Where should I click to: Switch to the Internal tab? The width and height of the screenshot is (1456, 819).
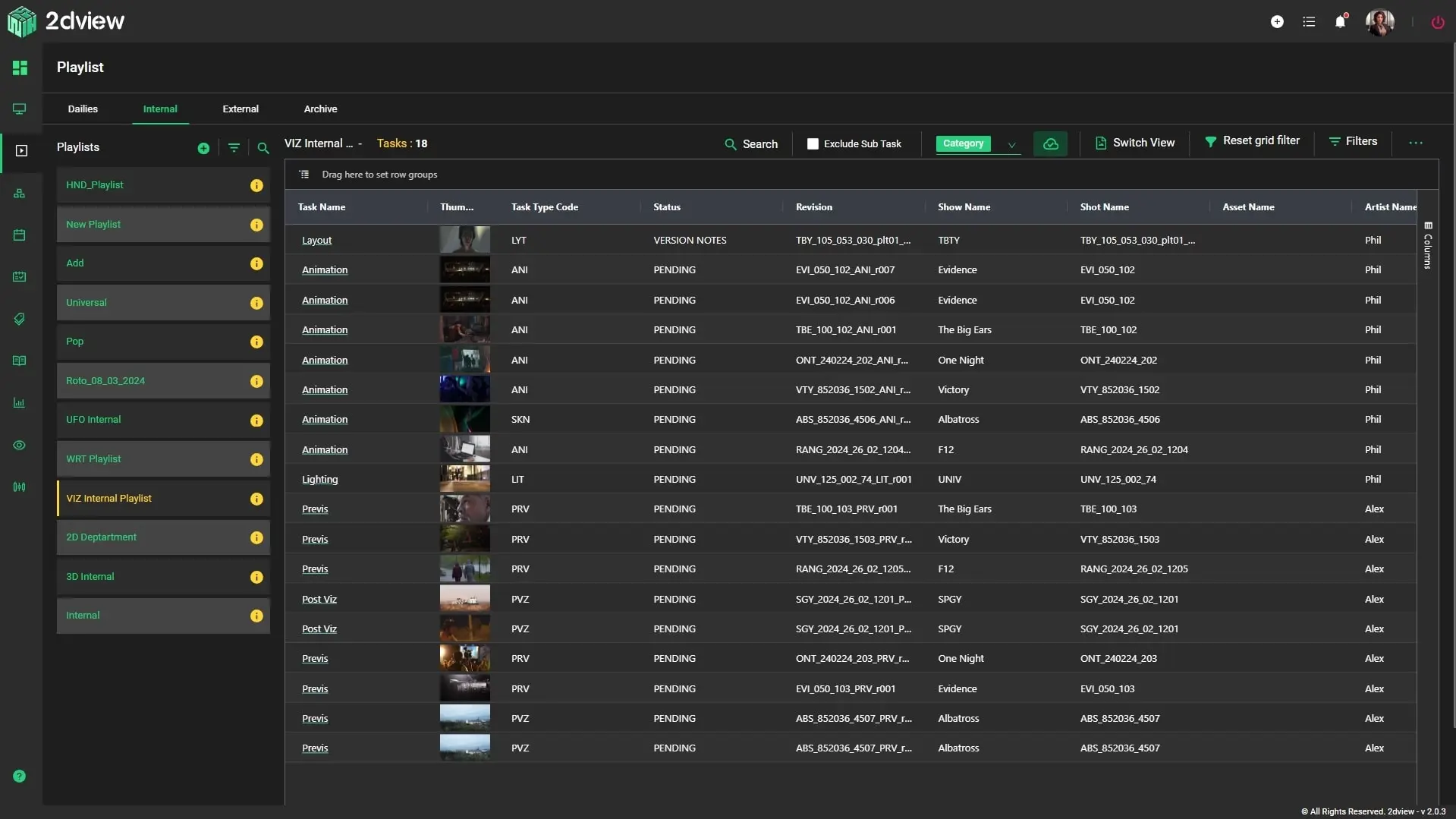(x=160, y=109)
